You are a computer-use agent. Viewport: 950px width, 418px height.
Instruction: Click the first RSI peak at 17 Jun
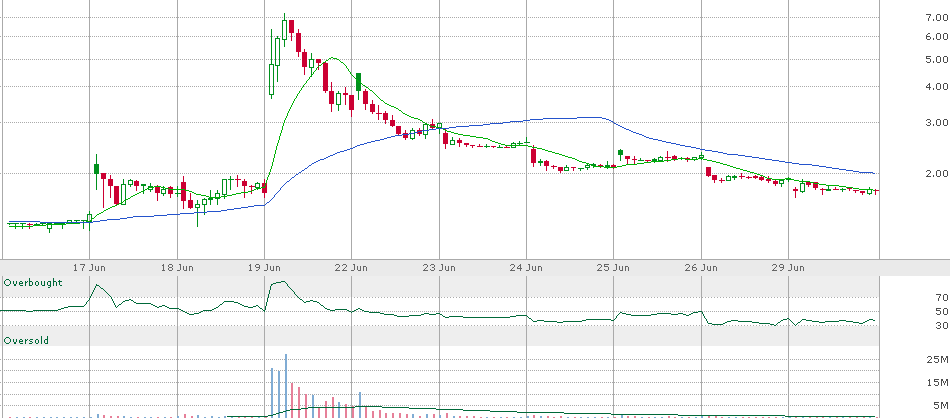coord(98,285)
